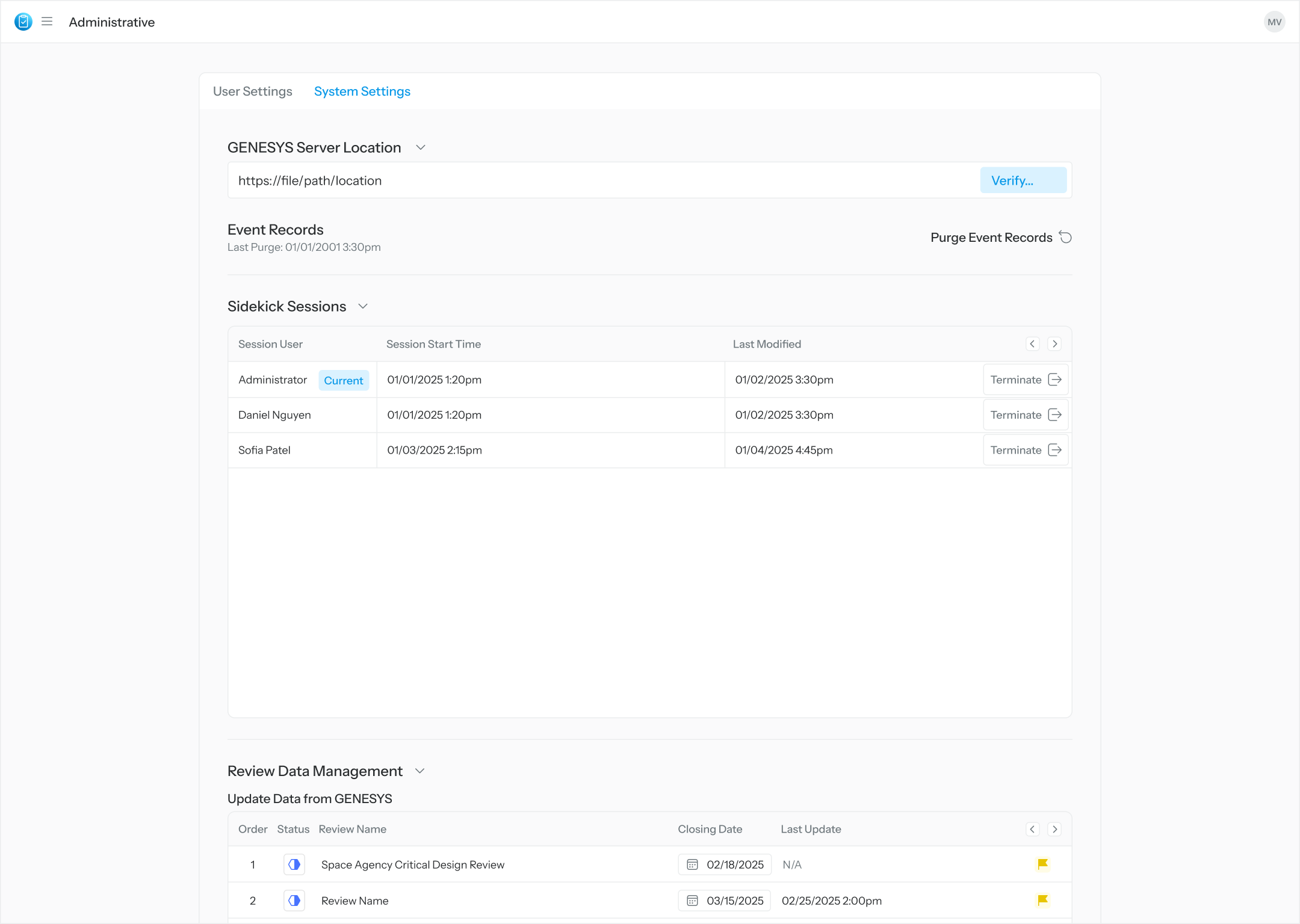Toggle status icon for Review Name row
Screen dimensions: 1300x924
294,901
